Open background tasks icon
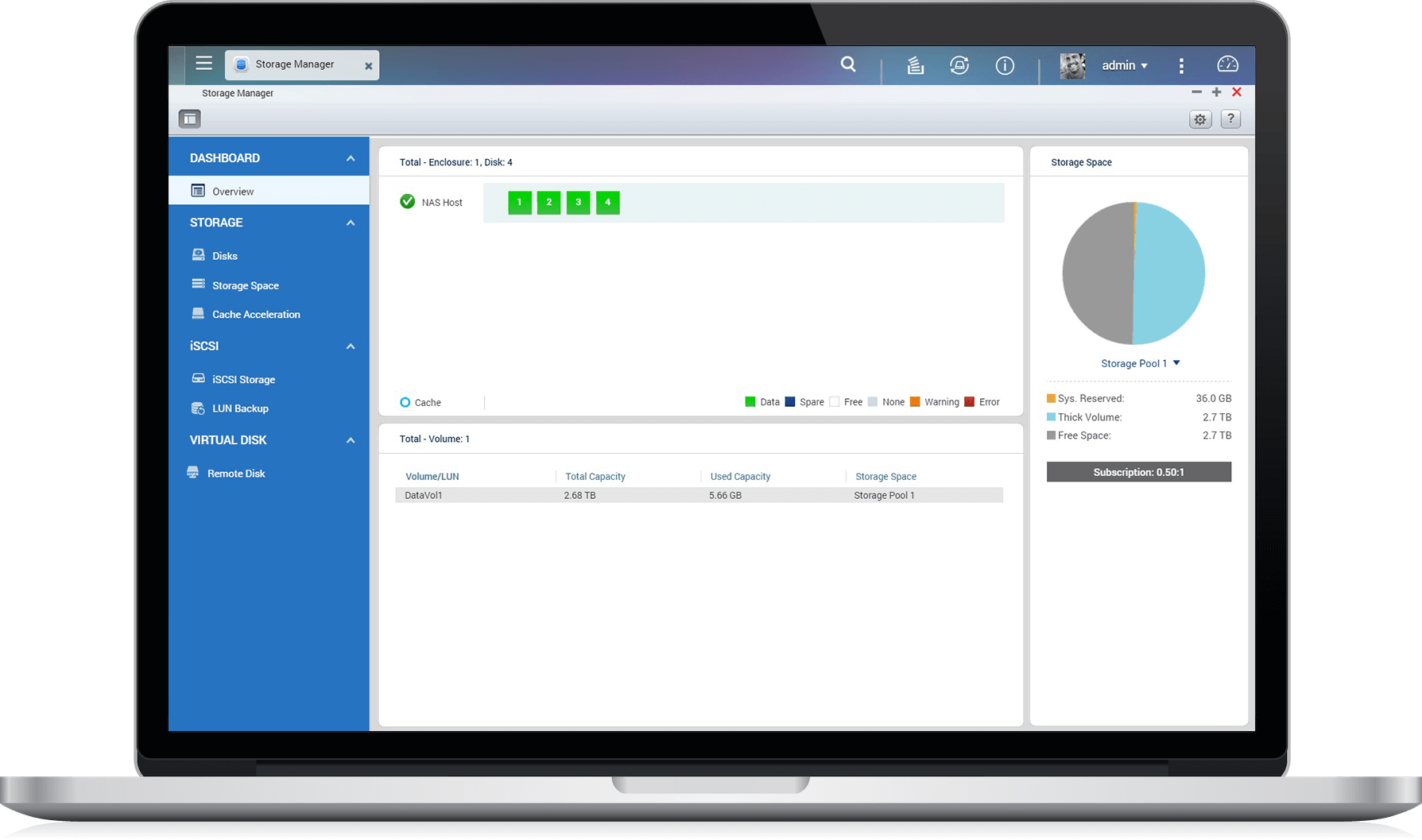The height and width of the screenshot is (840, 1422). click(x=915, y=65)
